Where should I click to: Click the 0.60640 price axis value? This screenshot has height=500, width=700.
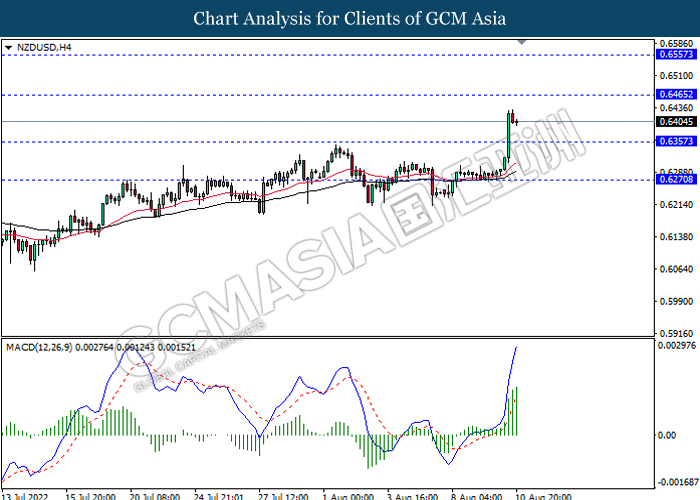tap(676, 269)
